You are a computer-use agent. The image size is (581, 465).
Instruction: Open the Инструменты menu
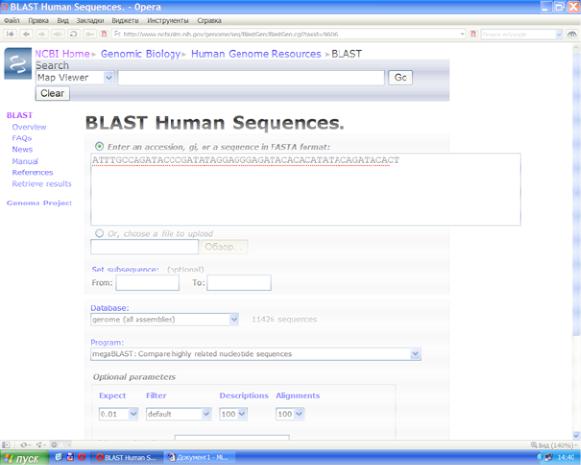168,20
